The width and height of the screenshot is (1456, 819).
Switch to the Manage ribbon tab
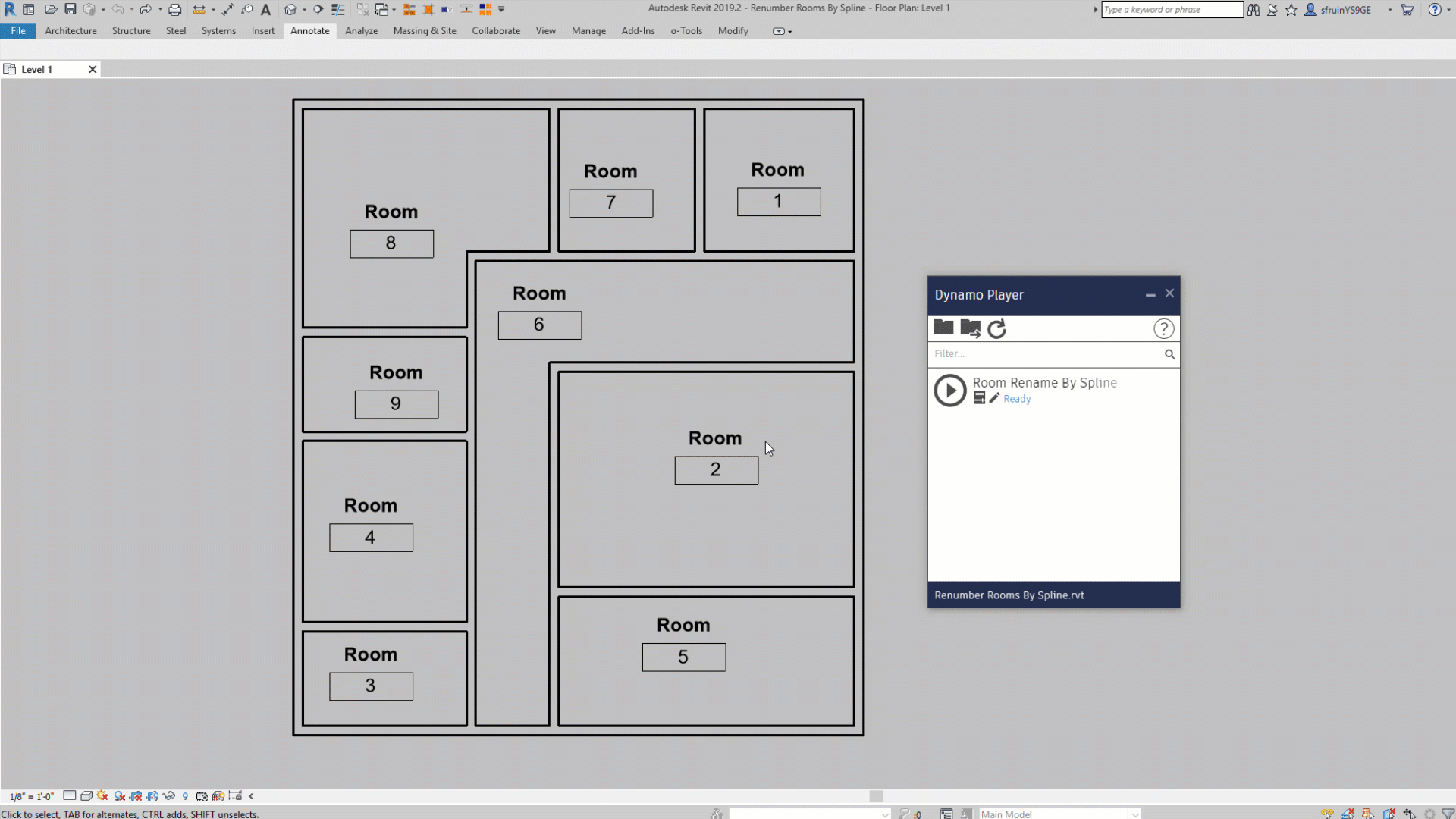[x=588, y=31]
